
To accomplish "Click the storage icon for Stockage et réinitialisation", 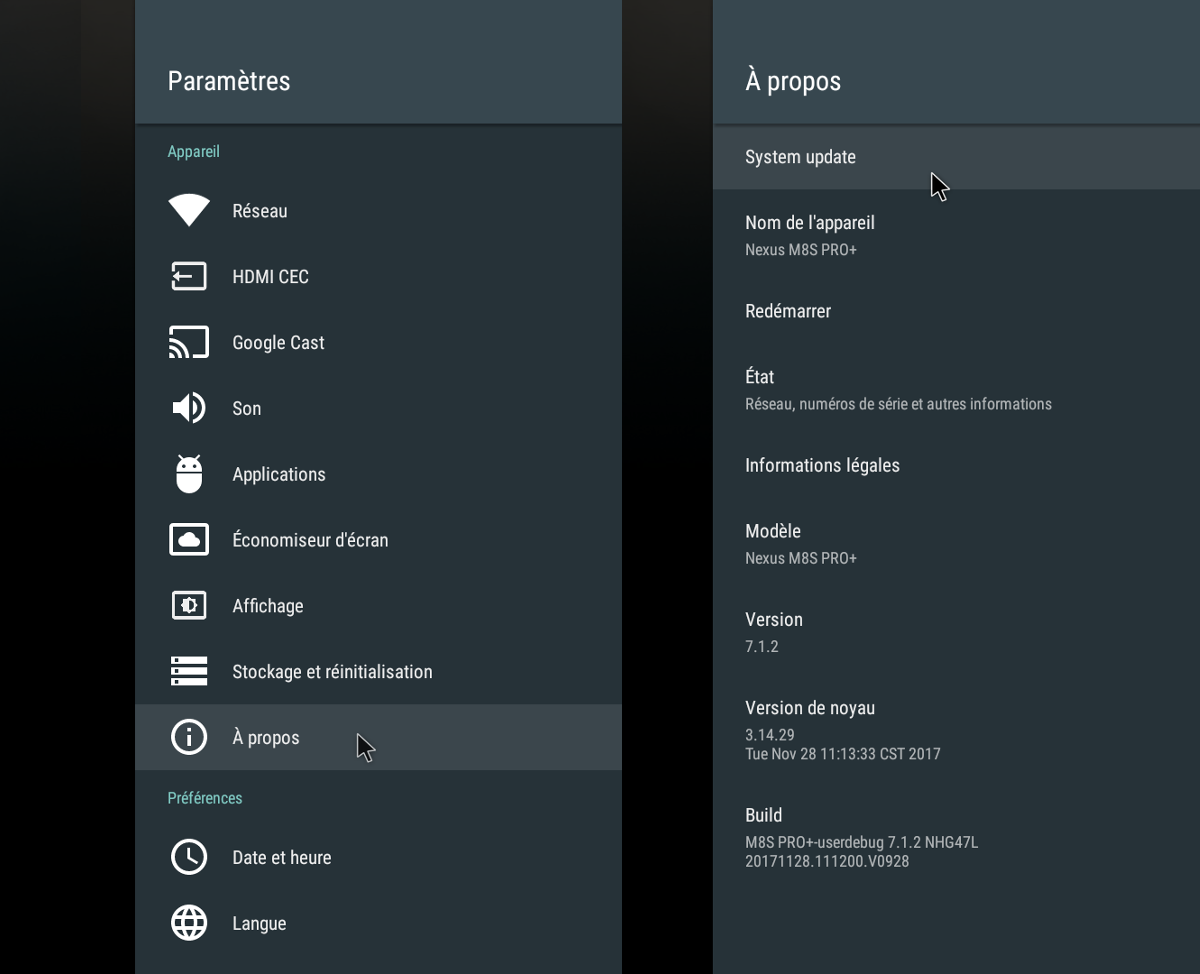I will [x=189, y=672].
